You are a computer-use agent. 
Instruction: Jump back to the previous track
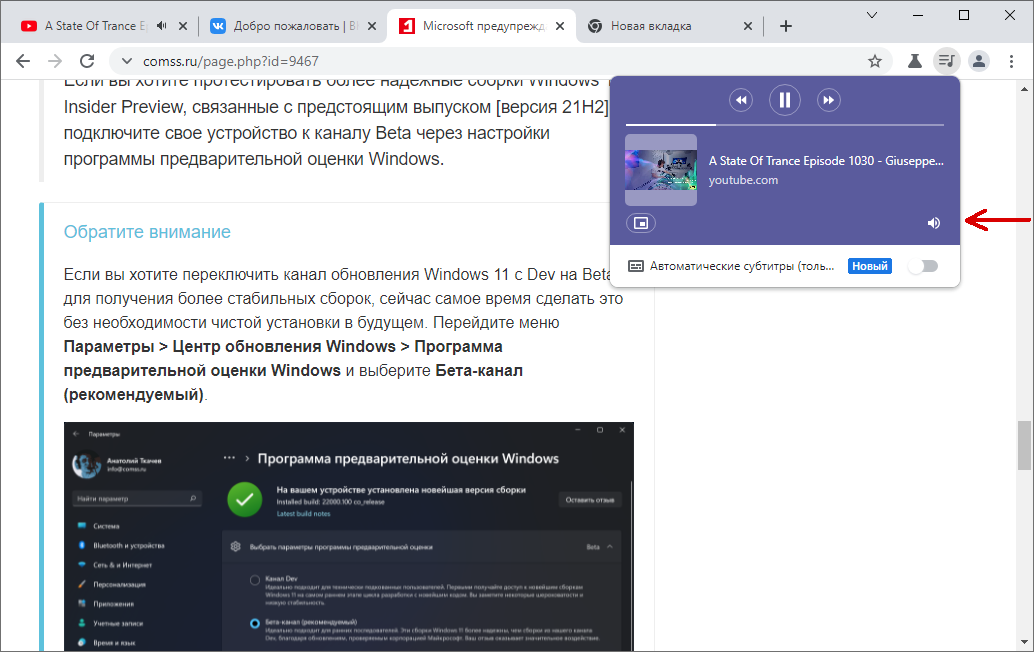pyautogui.click(x=741, y=100)
